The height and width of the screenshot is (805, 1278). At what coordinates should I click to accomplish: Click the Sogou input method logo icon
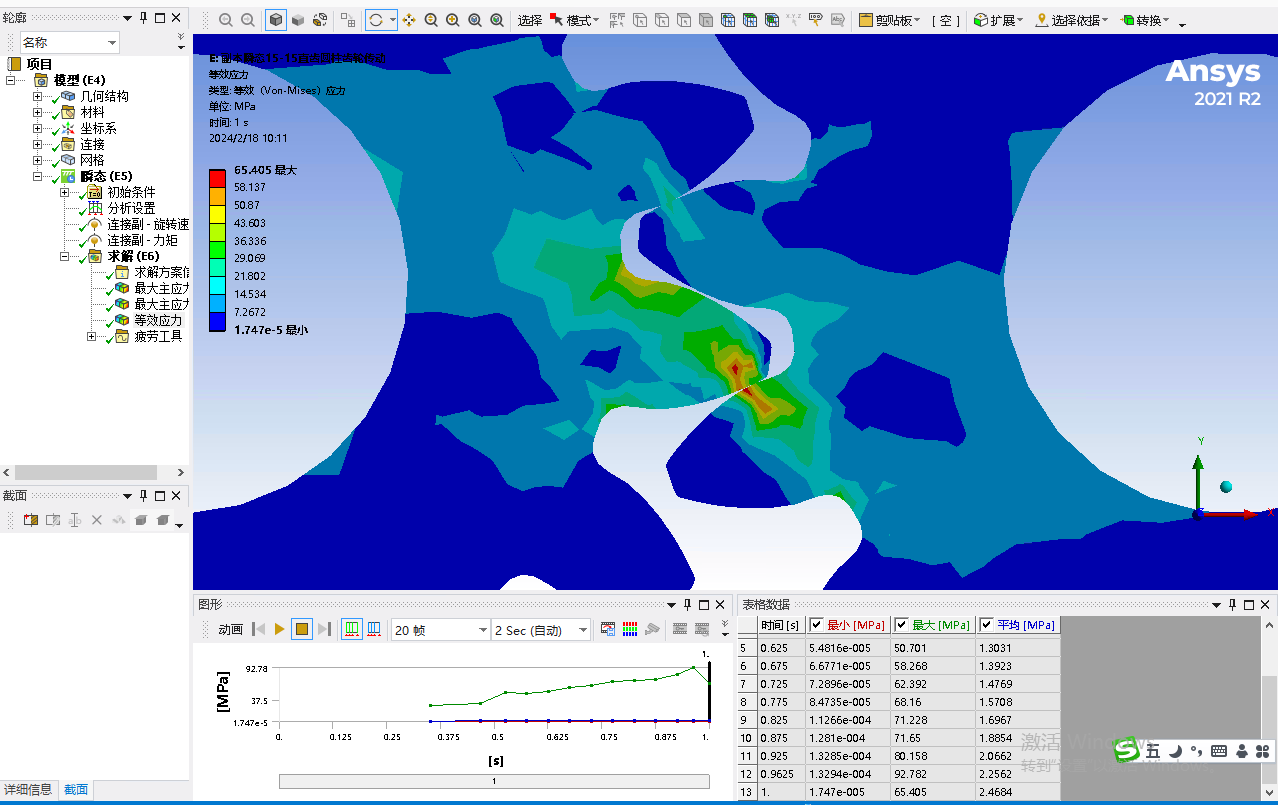coord(1129,750)
